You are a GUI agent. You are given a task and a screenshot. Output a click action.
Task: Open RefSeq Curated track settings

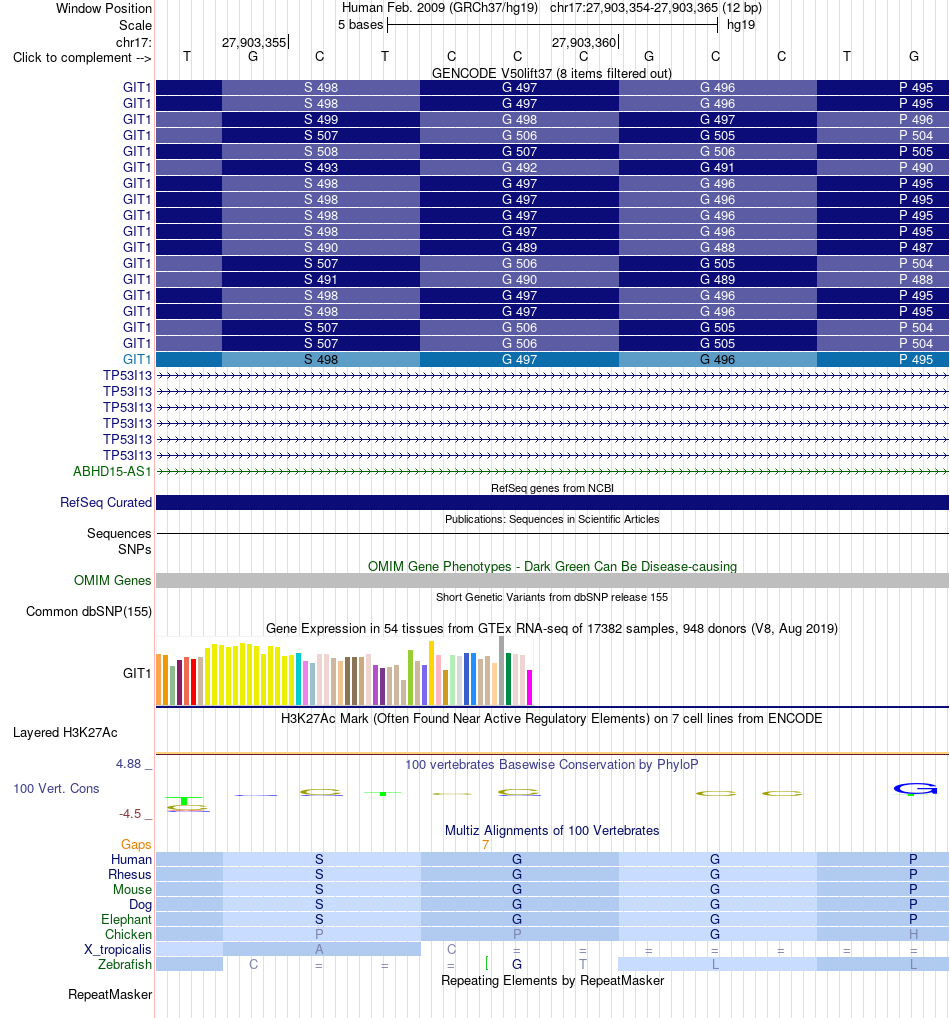point(106,503)
